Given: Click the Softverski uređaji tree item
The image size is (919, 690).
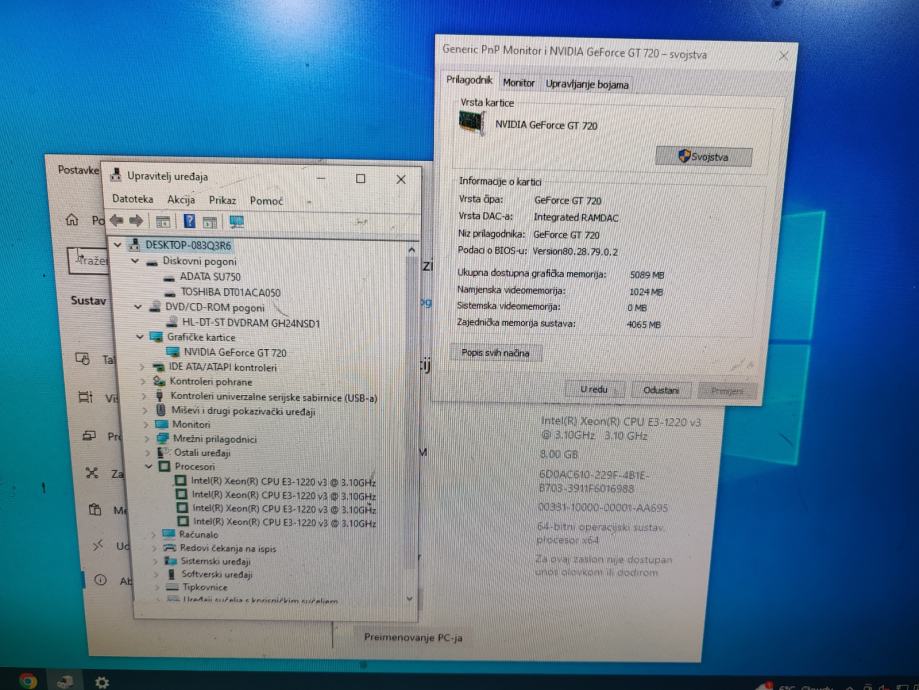Looking at the screenshot, I should [x=217, y=574].
